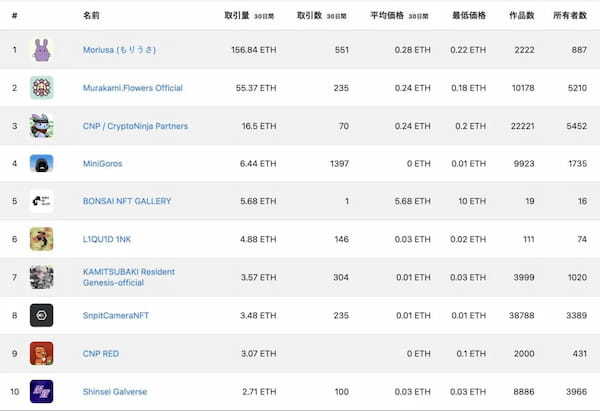
Task: Sort by 取引数 column header
Action: coord(321,16)
